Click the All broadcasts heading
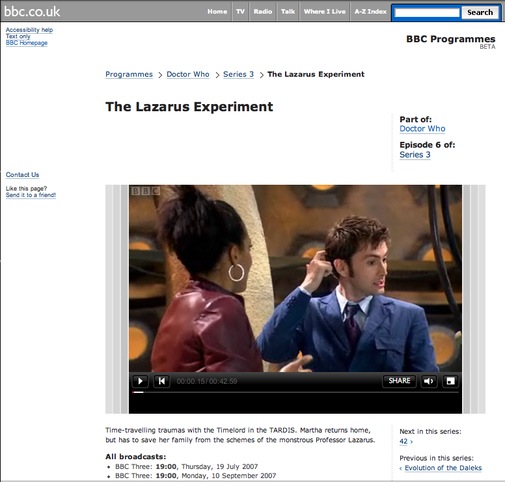 (136, 457)
